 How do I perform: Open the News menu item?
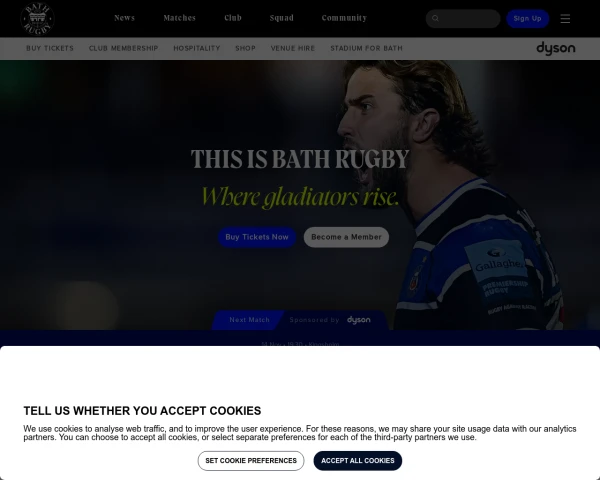pos(124,18)
